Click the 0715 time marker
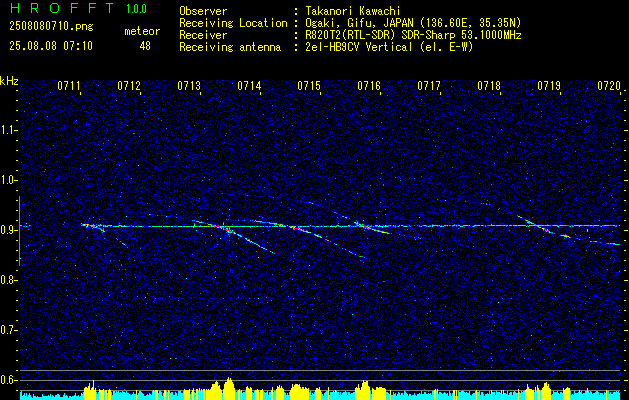This screenshot has width=629, height=400. (x=309, y=86)
